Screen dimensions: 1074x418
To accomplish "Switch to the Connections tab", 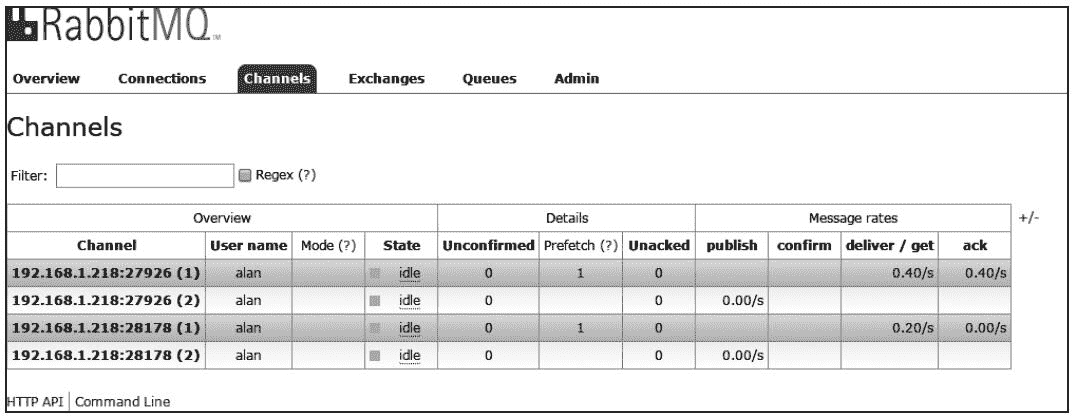I will pos(162,79).
